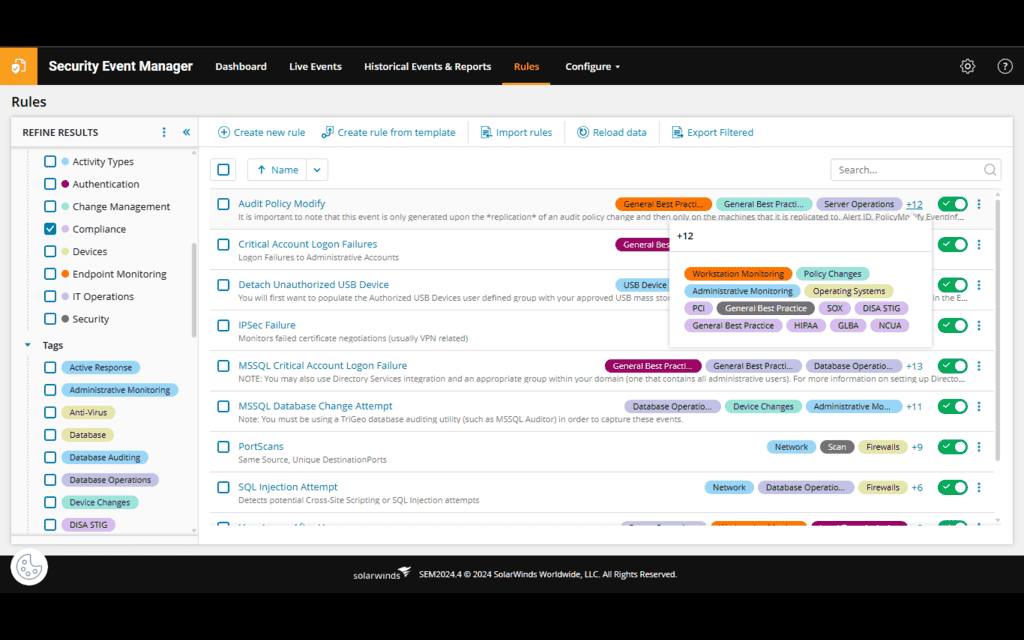Check the Active Response tag checkbox

tap(50, 368)
